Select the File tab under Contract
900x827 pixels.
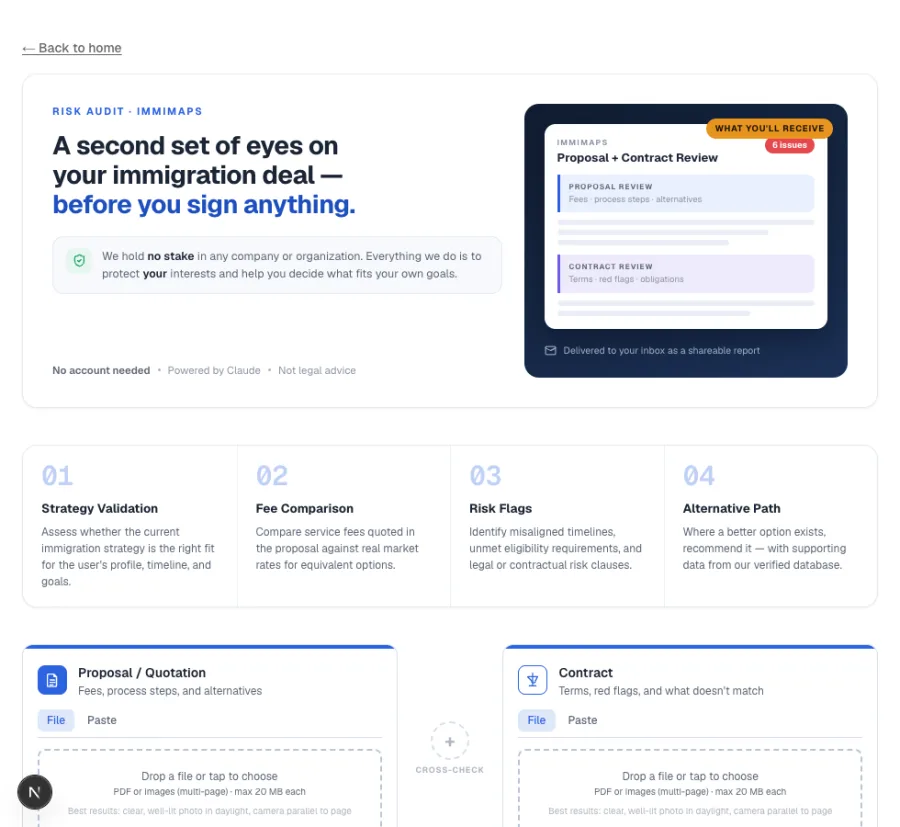pyautogui.click(x=537, y=720)
